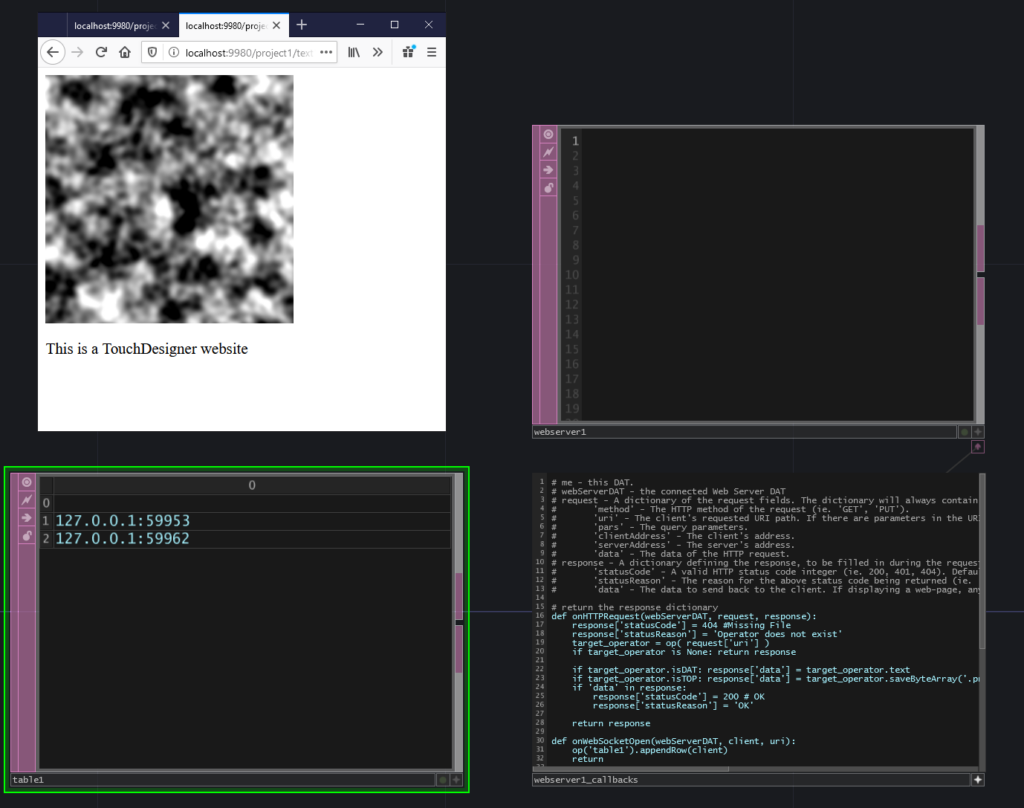Click row header 1 in table1
The image size is (1024, 808).
[x=46, y=521]
